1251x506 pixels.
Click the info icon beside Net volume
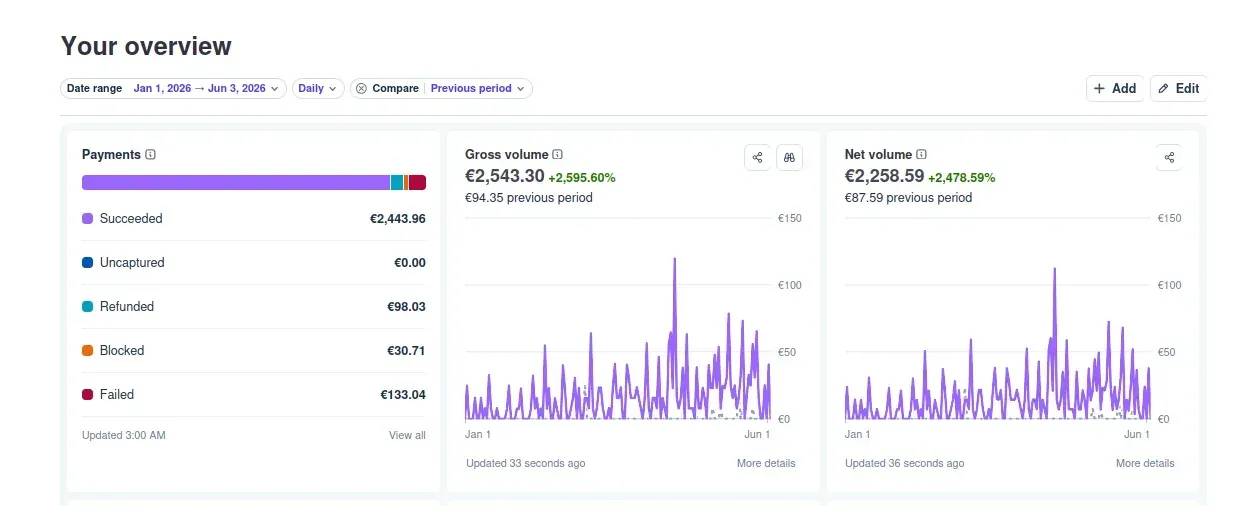tap(922, 155)
